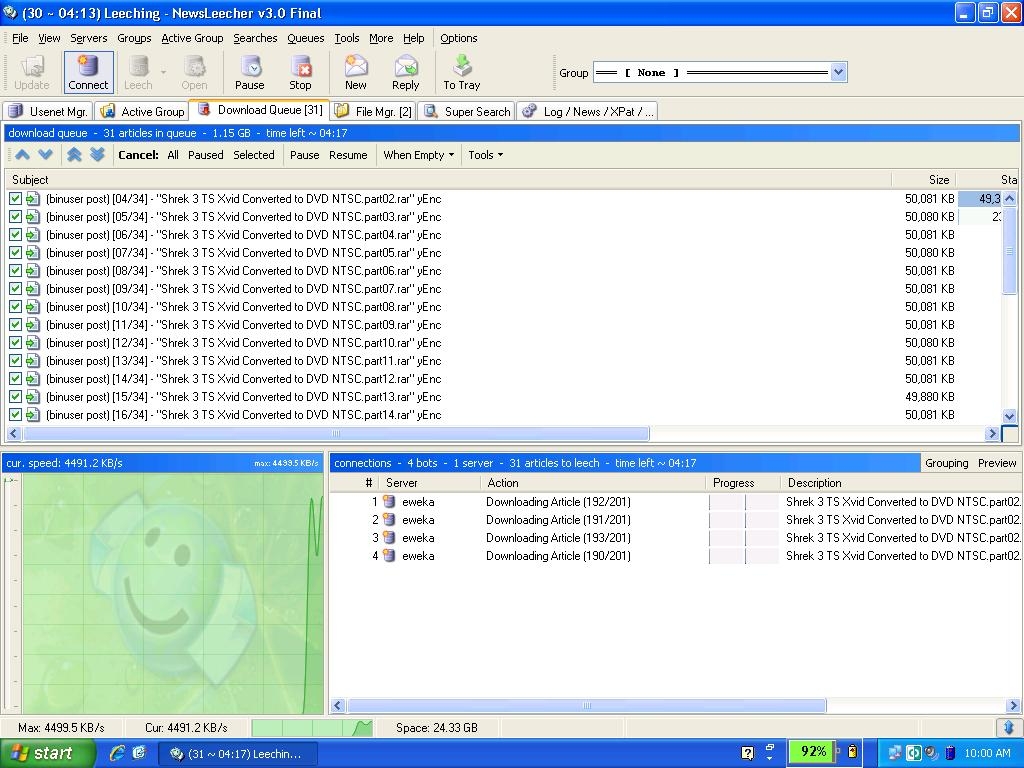
Task: Uncheck the part06.rar queue item
Action: (x=16, y=271)
